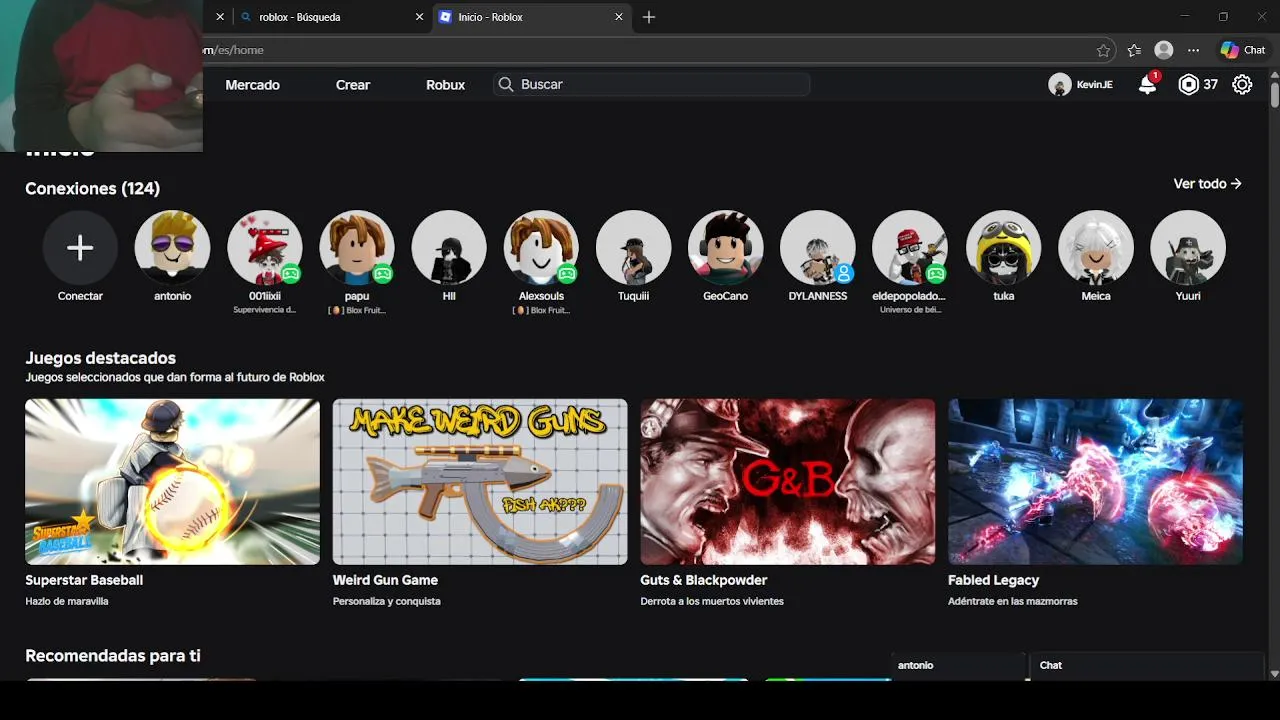The height and width of the screenshot is (720, 1280).
Task: Open DYLANNESS's avatar
Action: click(818, 248)
